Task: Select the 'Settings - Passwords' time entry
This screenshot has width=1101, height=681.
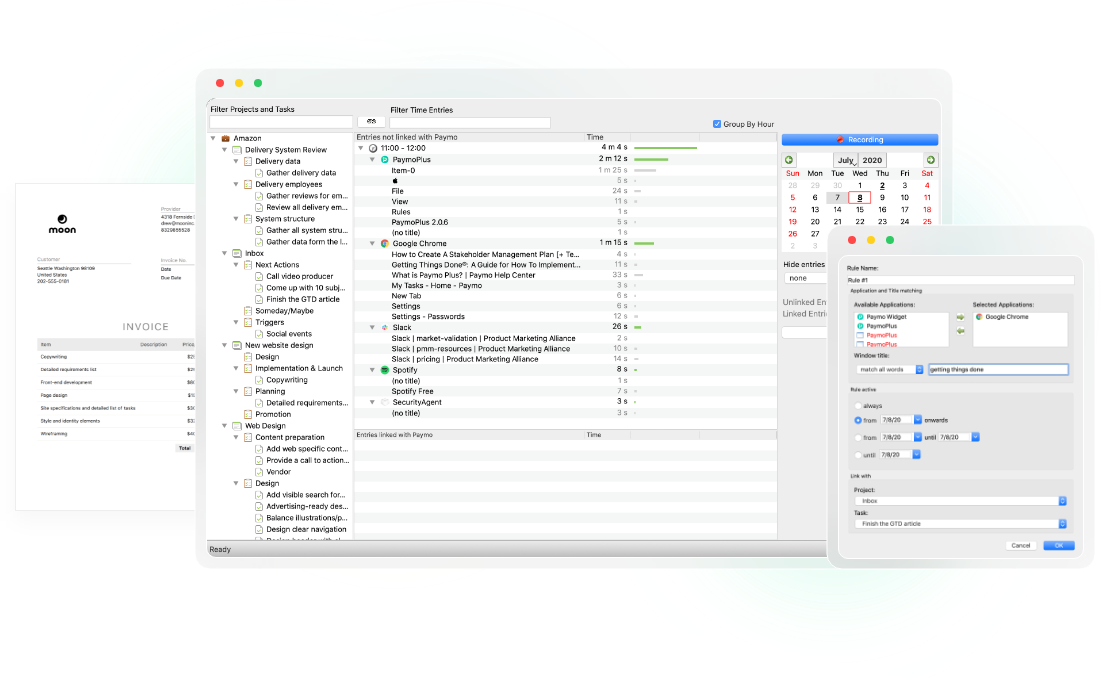Action: point(428,317)
